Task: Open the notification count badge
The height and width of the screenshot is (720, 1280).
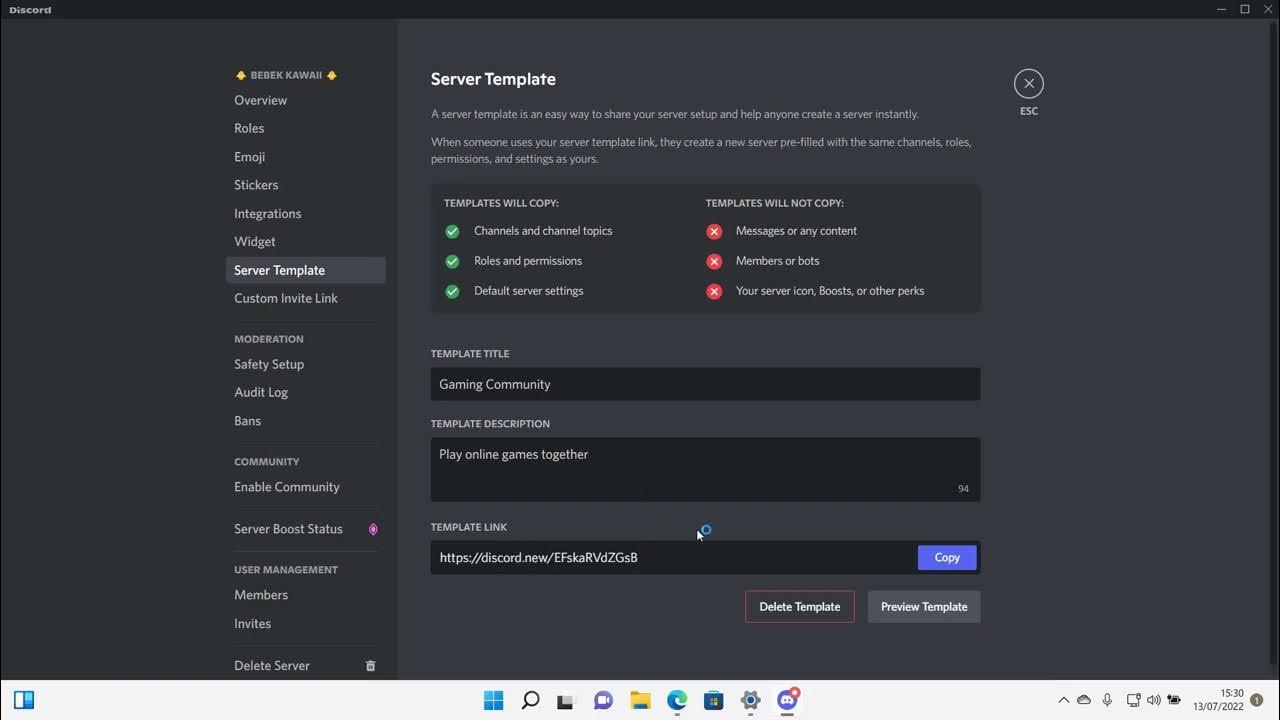Action: pyautogui.click(x=1257, y=700)
